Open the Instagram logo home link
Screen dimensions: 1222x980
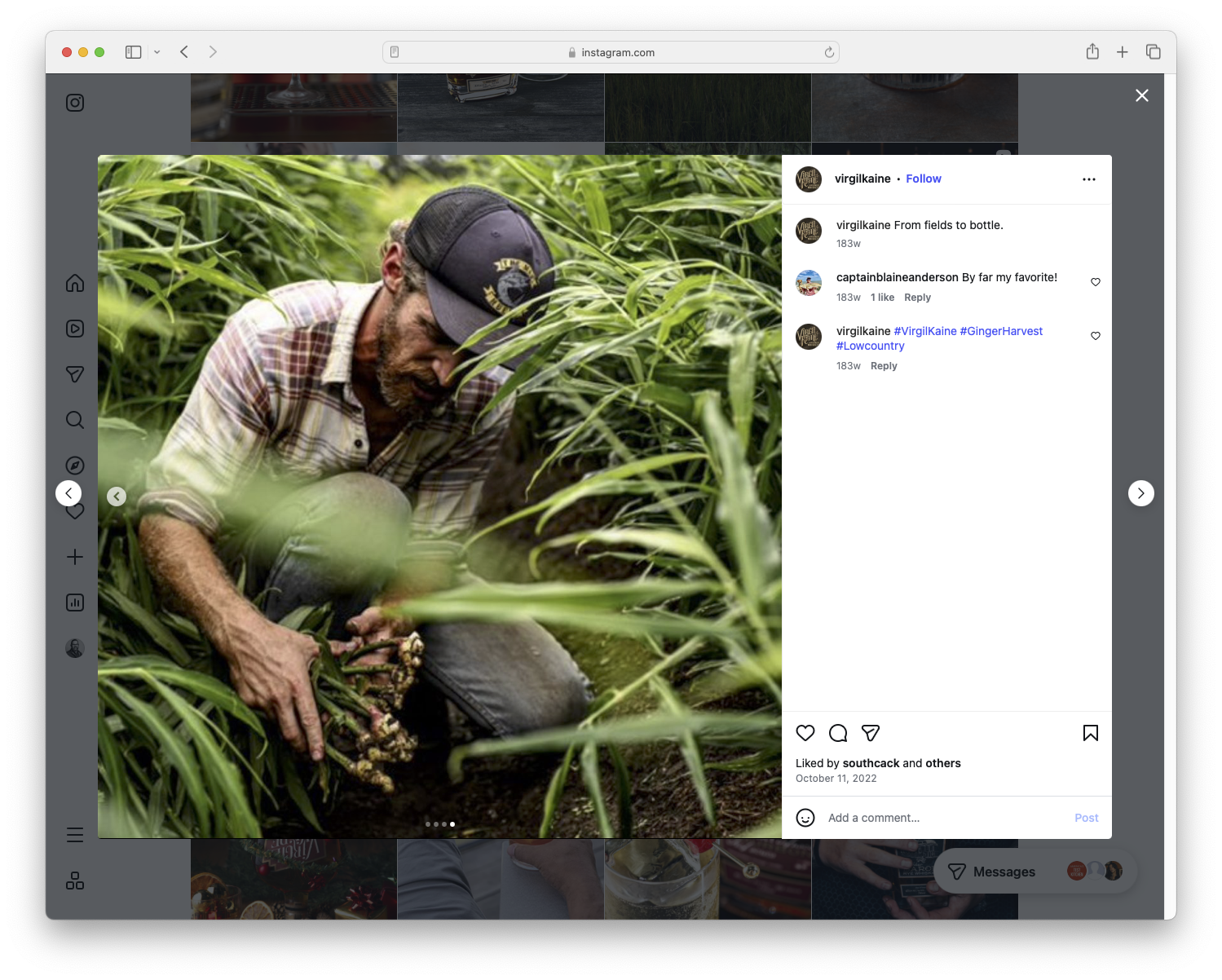click(x=75, y=103)
